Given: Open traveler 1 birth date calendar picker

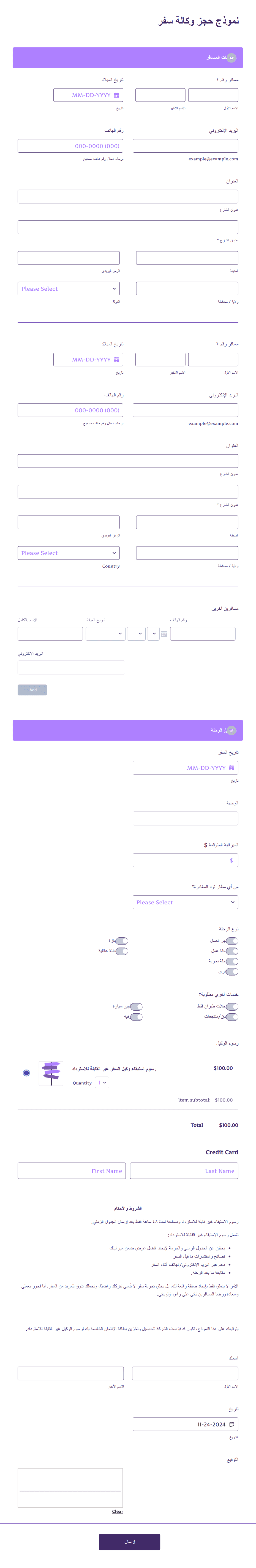Looking at the screenshot, I should tap(116, 95).
